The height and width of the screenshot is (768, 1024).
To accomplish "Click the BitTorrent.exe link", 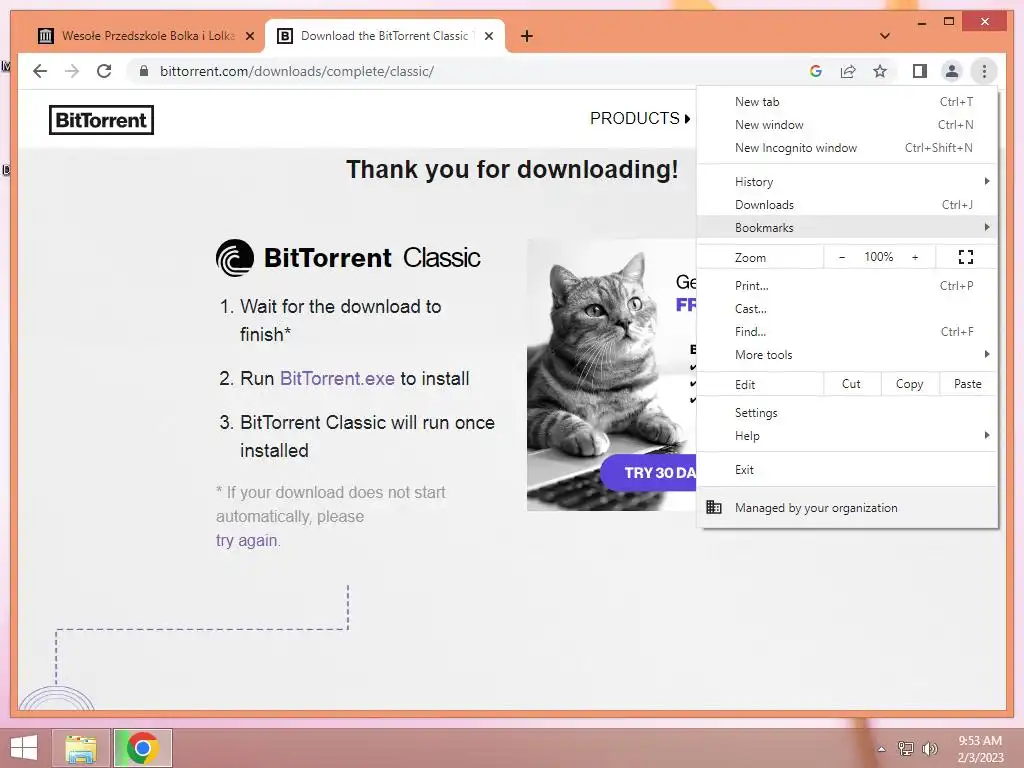I will [337, 379].
